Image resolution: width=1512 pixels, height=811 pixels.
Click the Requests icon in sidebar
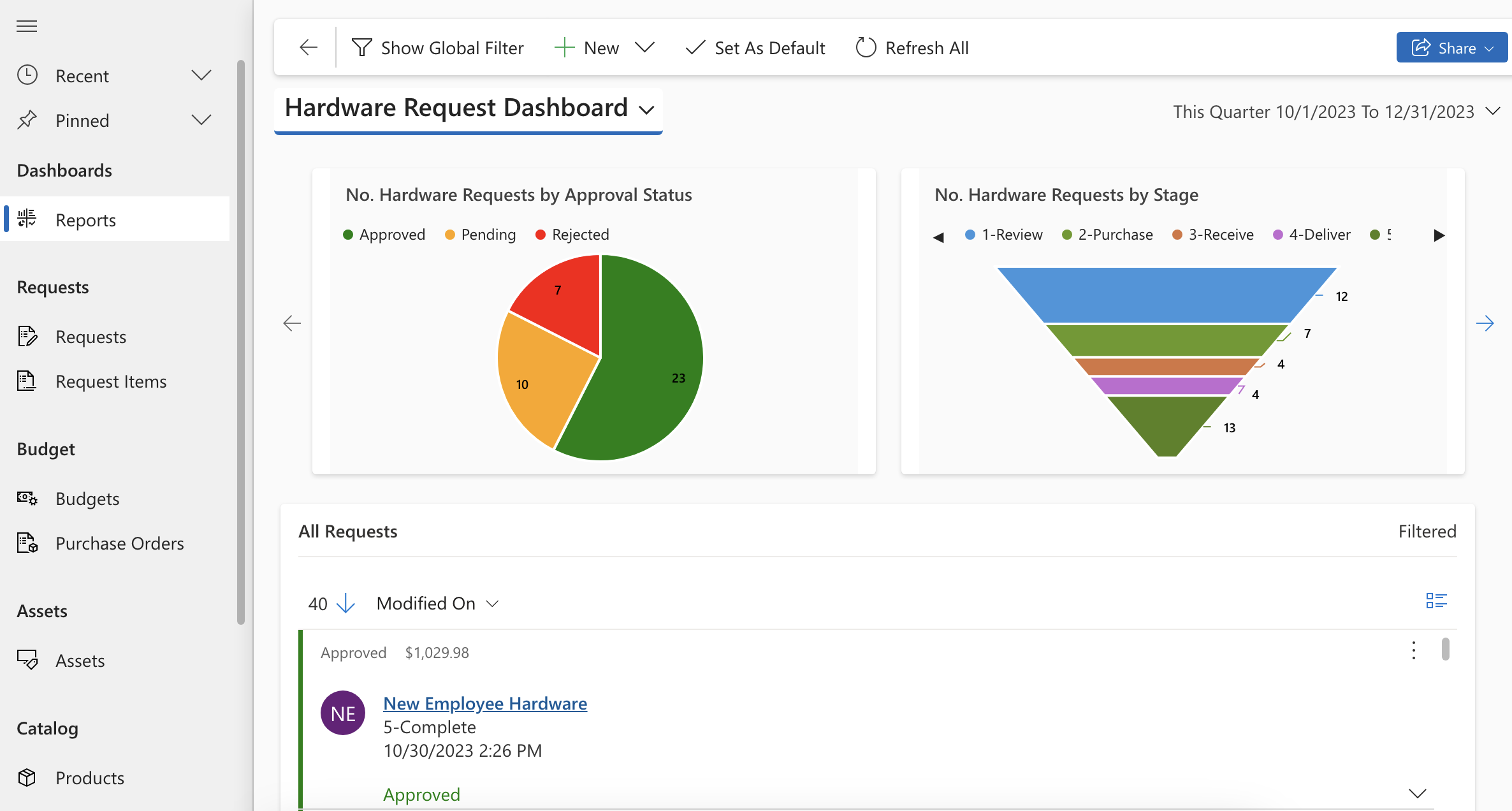(x=27, y=335)
